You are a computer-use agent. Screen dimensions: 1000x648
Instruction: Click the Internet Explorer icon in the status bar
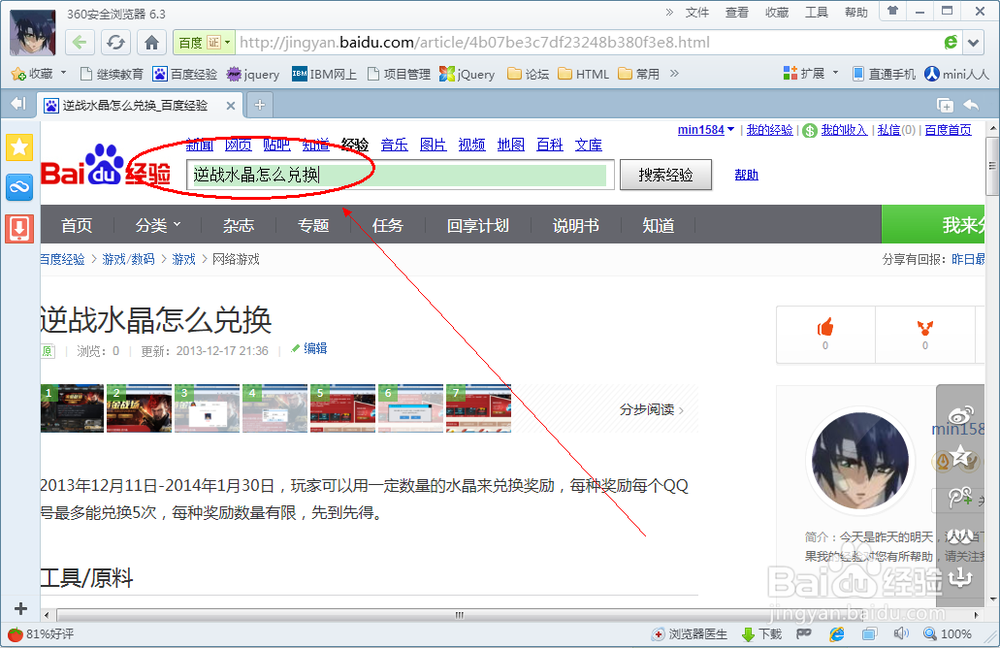click(837, 633)
